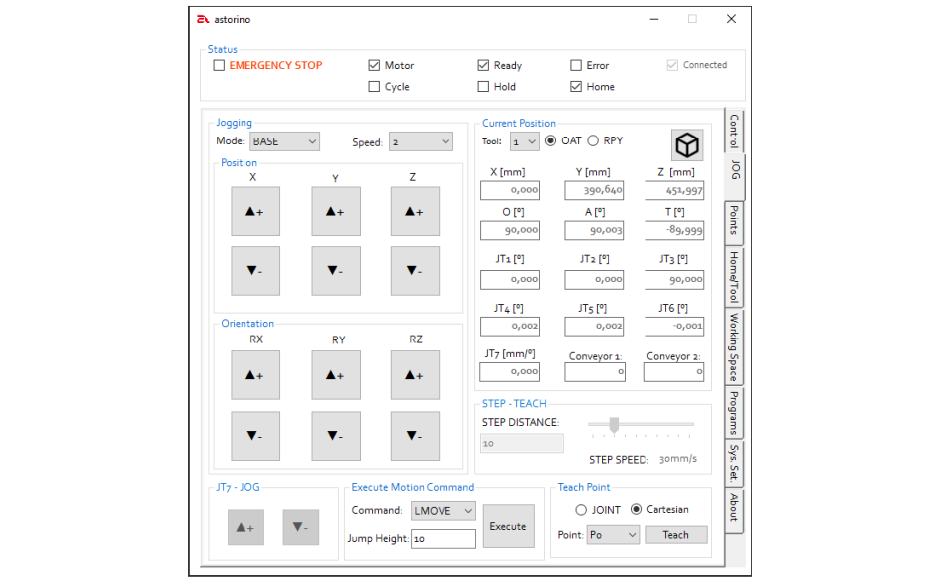This screenshot has width=940, height=587.
Task: Rotate RY orientation in negative direction
Action: coord(336,436)
